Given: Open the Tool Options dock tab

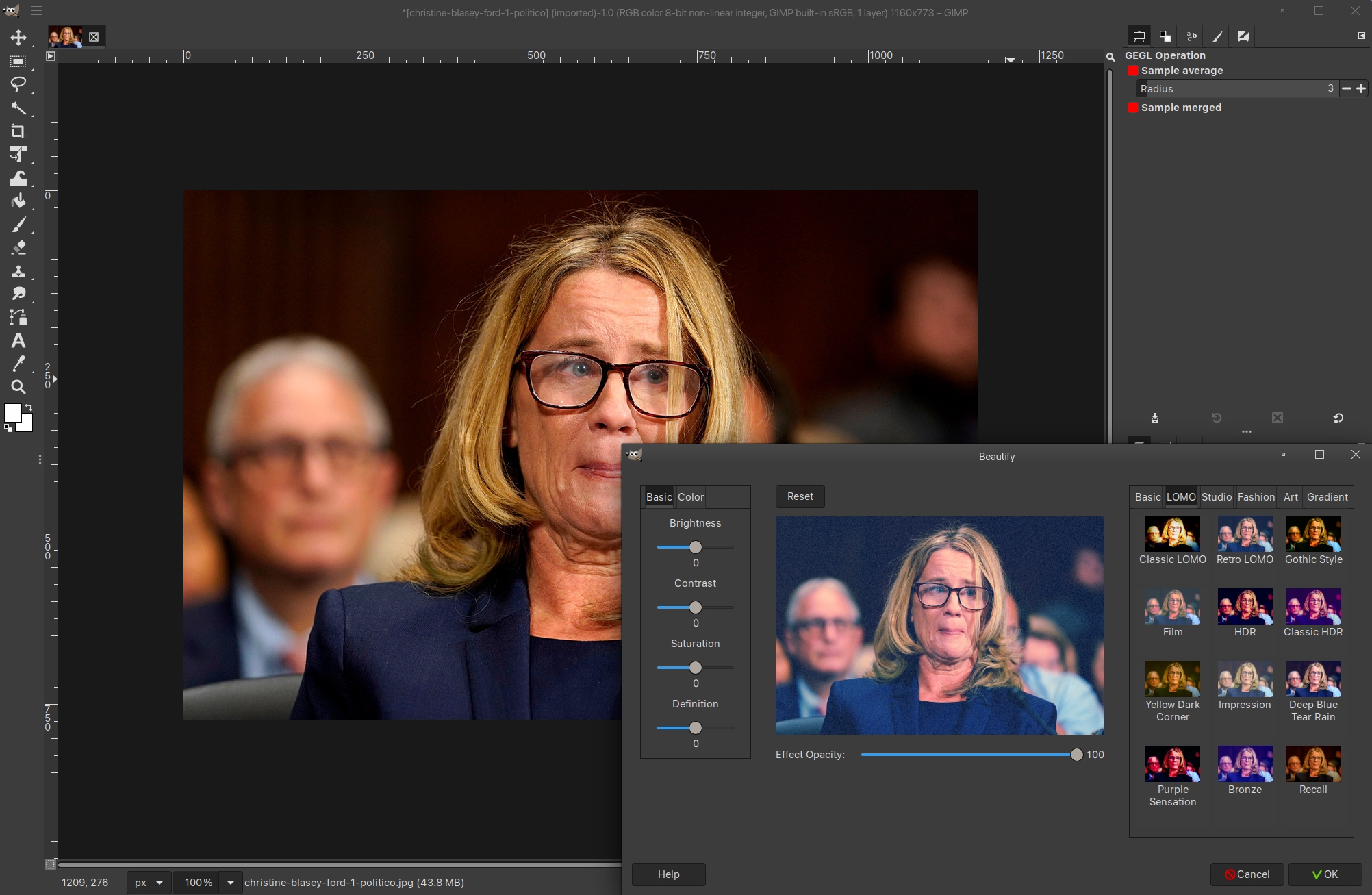Looking at the screenshot, I should tap(1139, 36).
